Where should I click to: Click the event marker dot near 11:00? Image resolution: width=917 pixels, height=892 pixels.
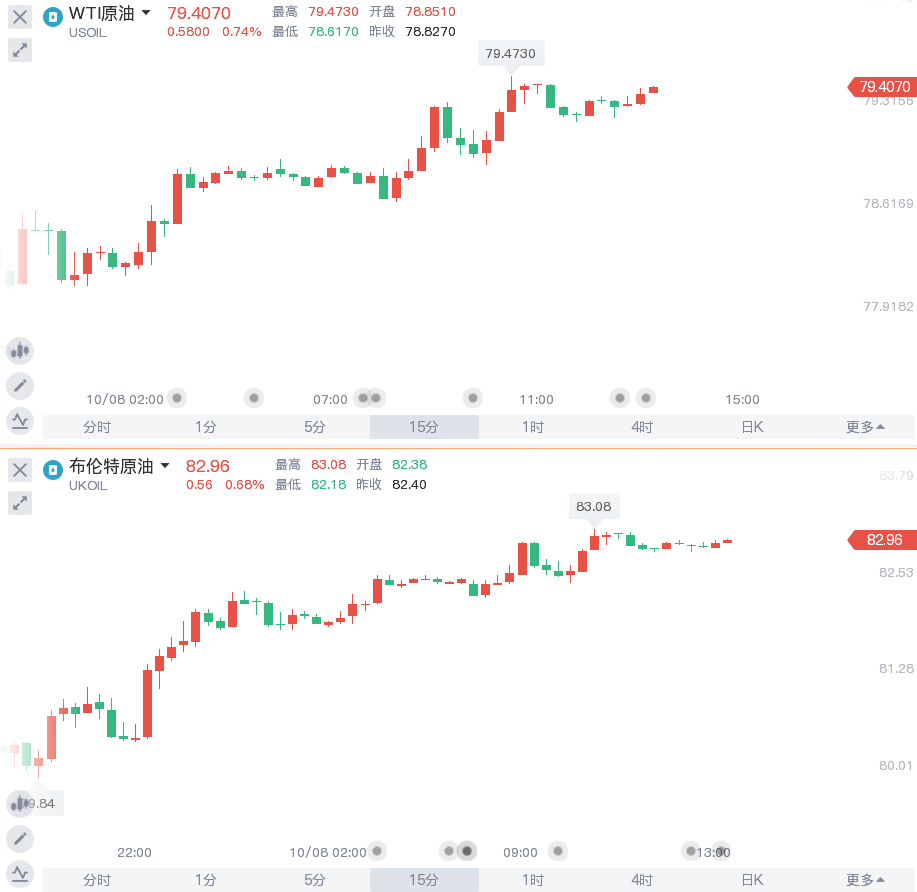(x=473, y=398)
